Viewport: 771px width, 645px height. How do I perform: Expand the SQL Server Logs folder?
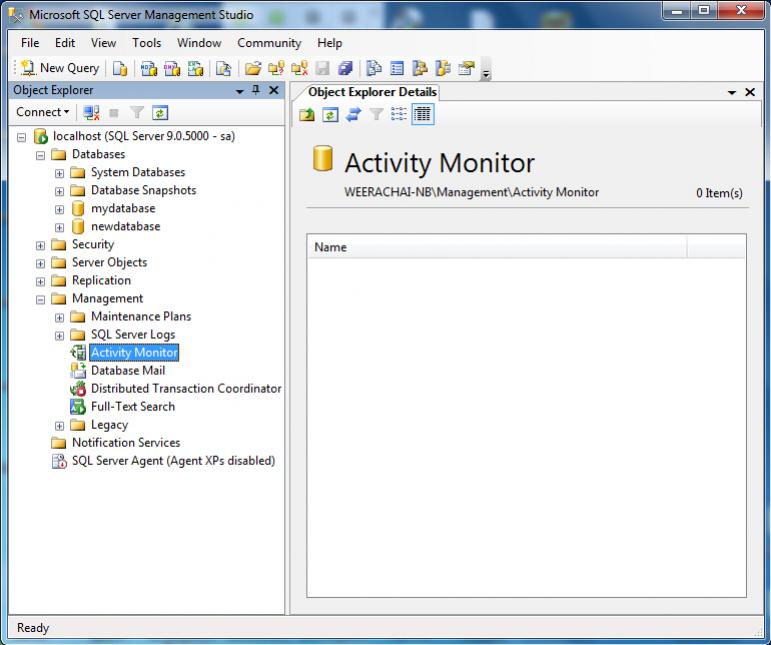59,336
